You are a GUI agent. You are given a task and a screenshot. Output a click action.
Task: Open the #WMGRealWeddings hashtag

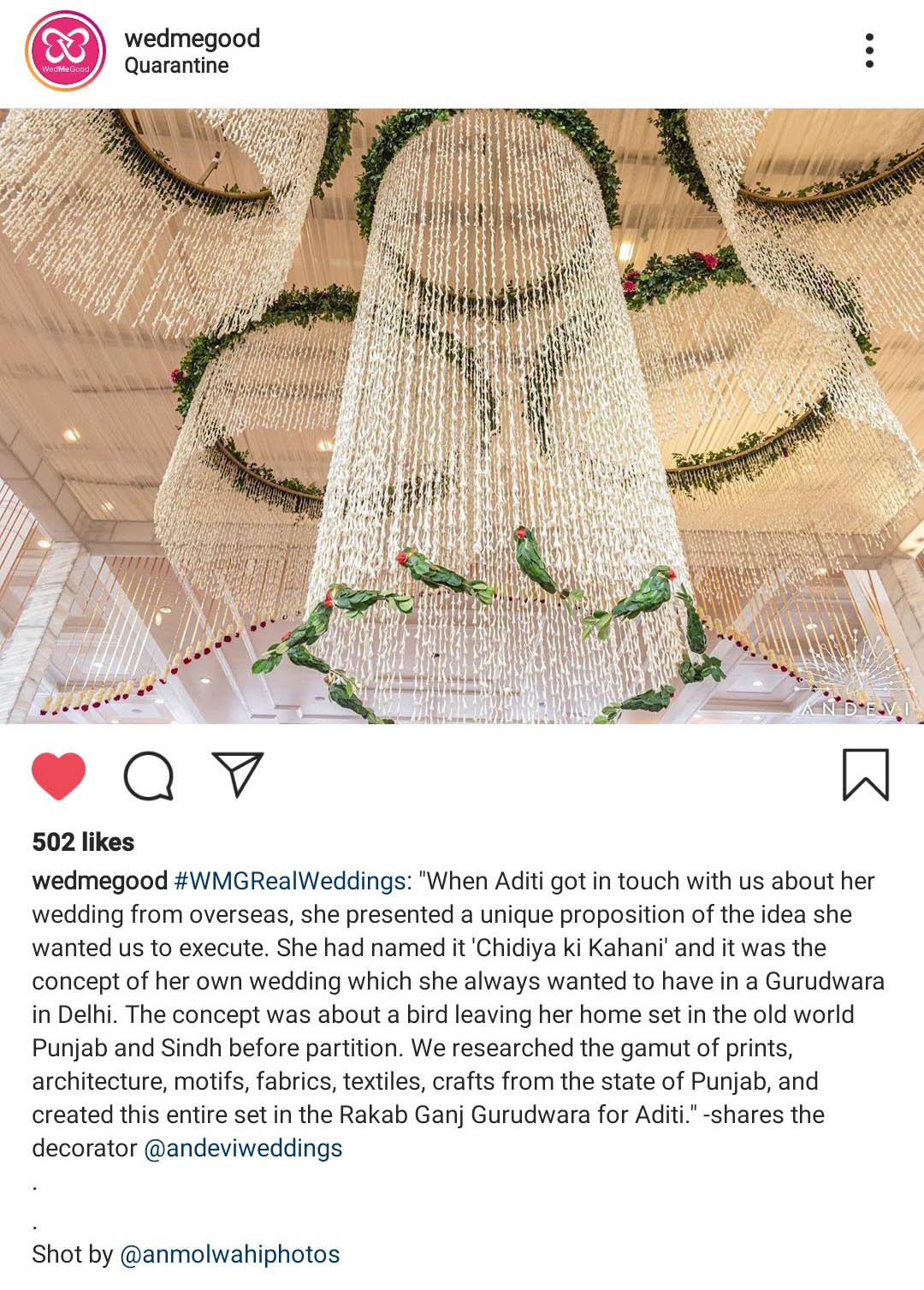click(289, 881)
